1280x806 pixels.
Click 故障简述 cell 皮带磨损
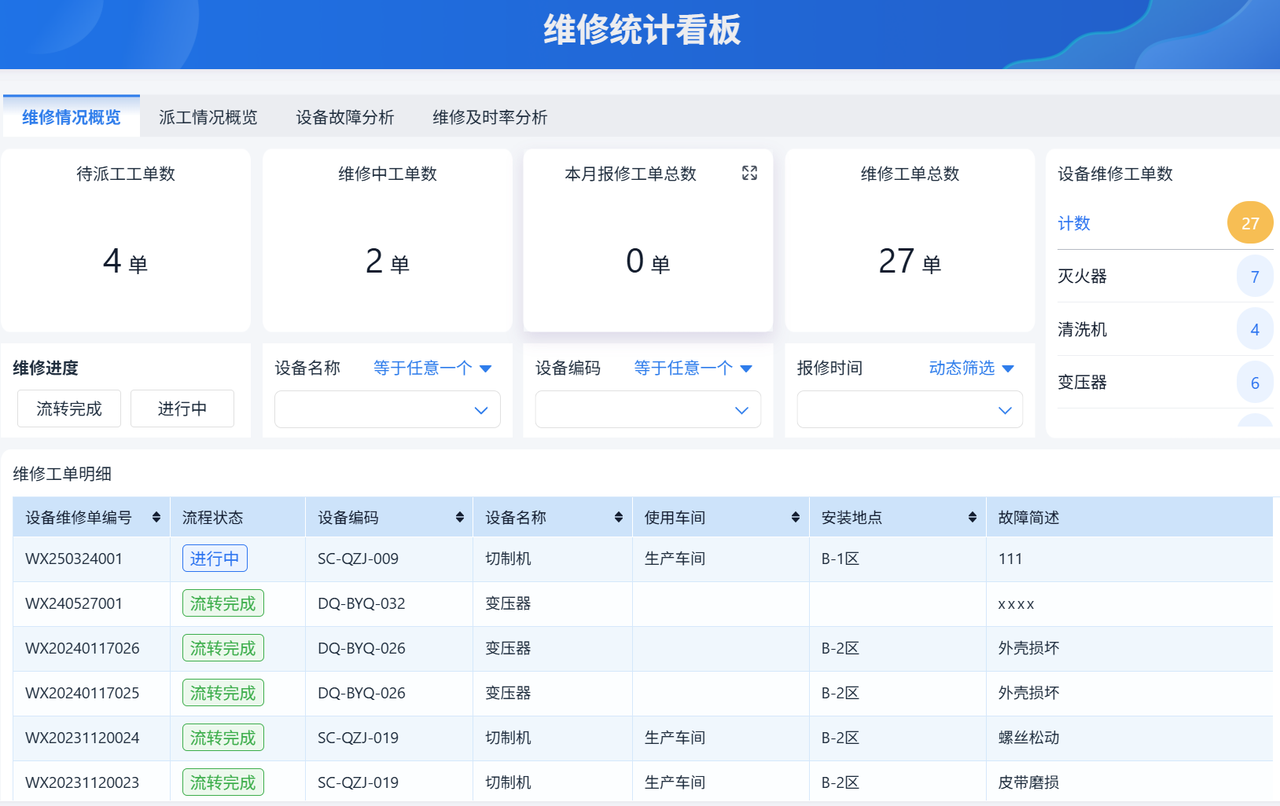coord(1029,782)
